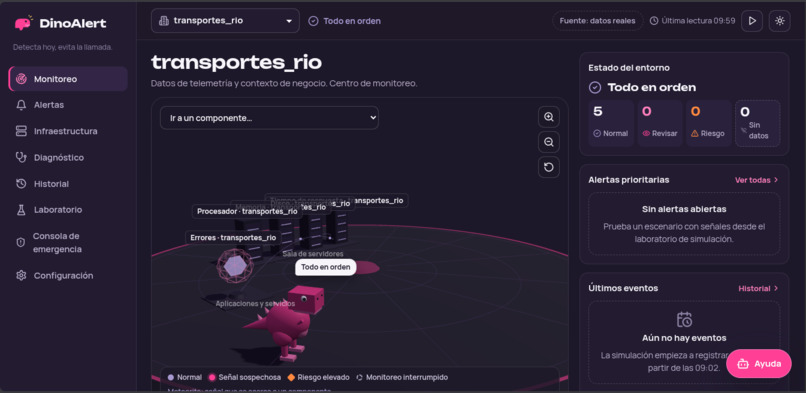The image size is (806, 393).
Task: Click the Sin datos count card
Action: [758, 123]
